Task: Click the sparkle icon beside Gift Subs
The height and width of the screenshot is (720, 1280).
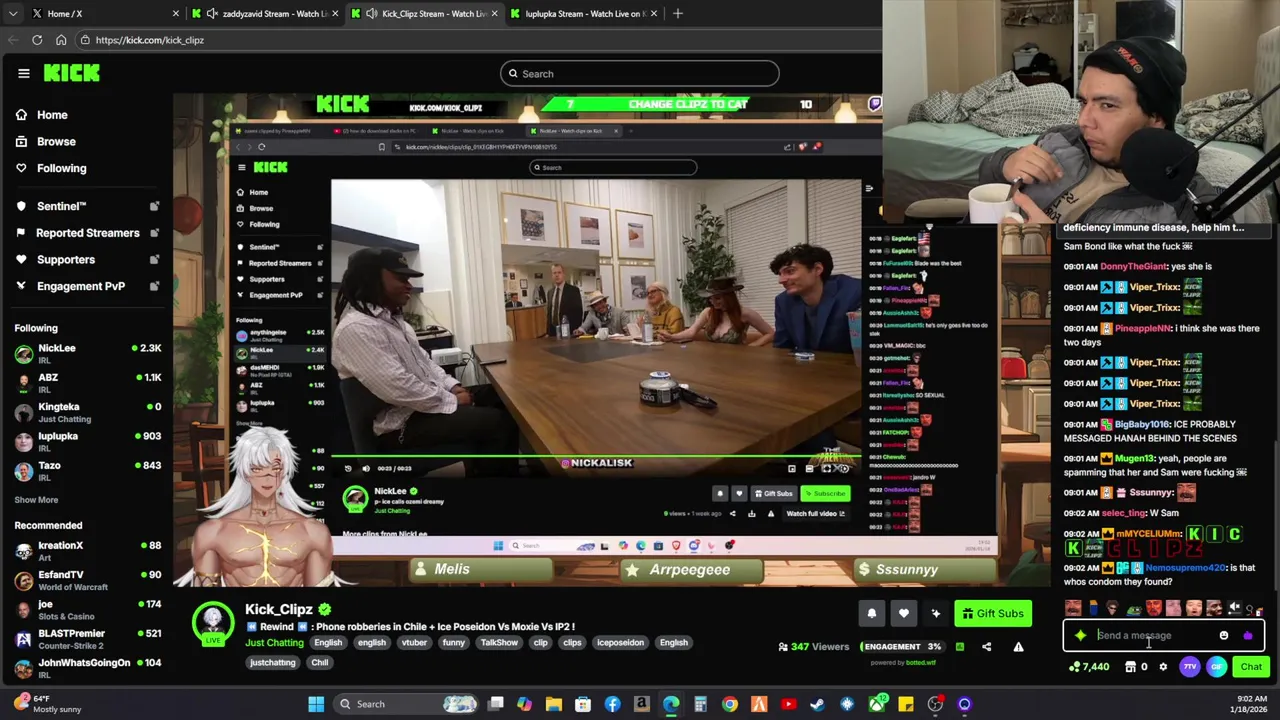Action: [x=935, y=614]
